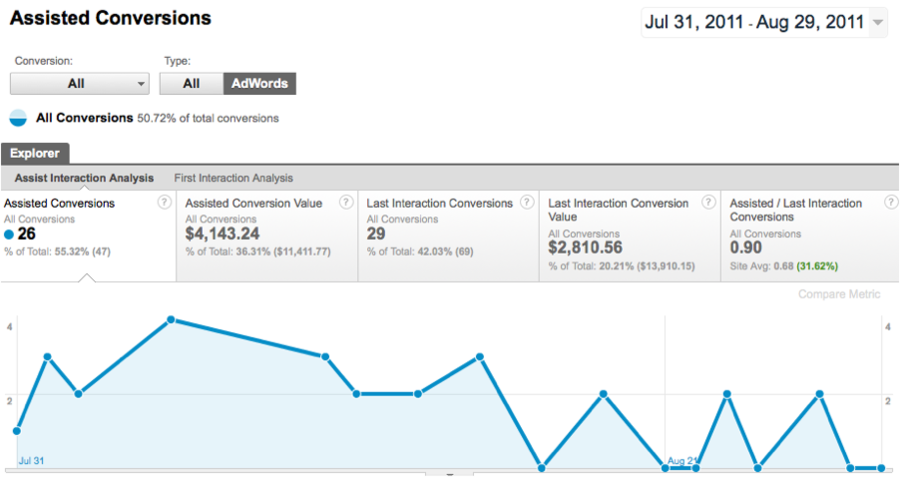Select the AdWords type toggle button
900x477 pixels.
[259, 84]
